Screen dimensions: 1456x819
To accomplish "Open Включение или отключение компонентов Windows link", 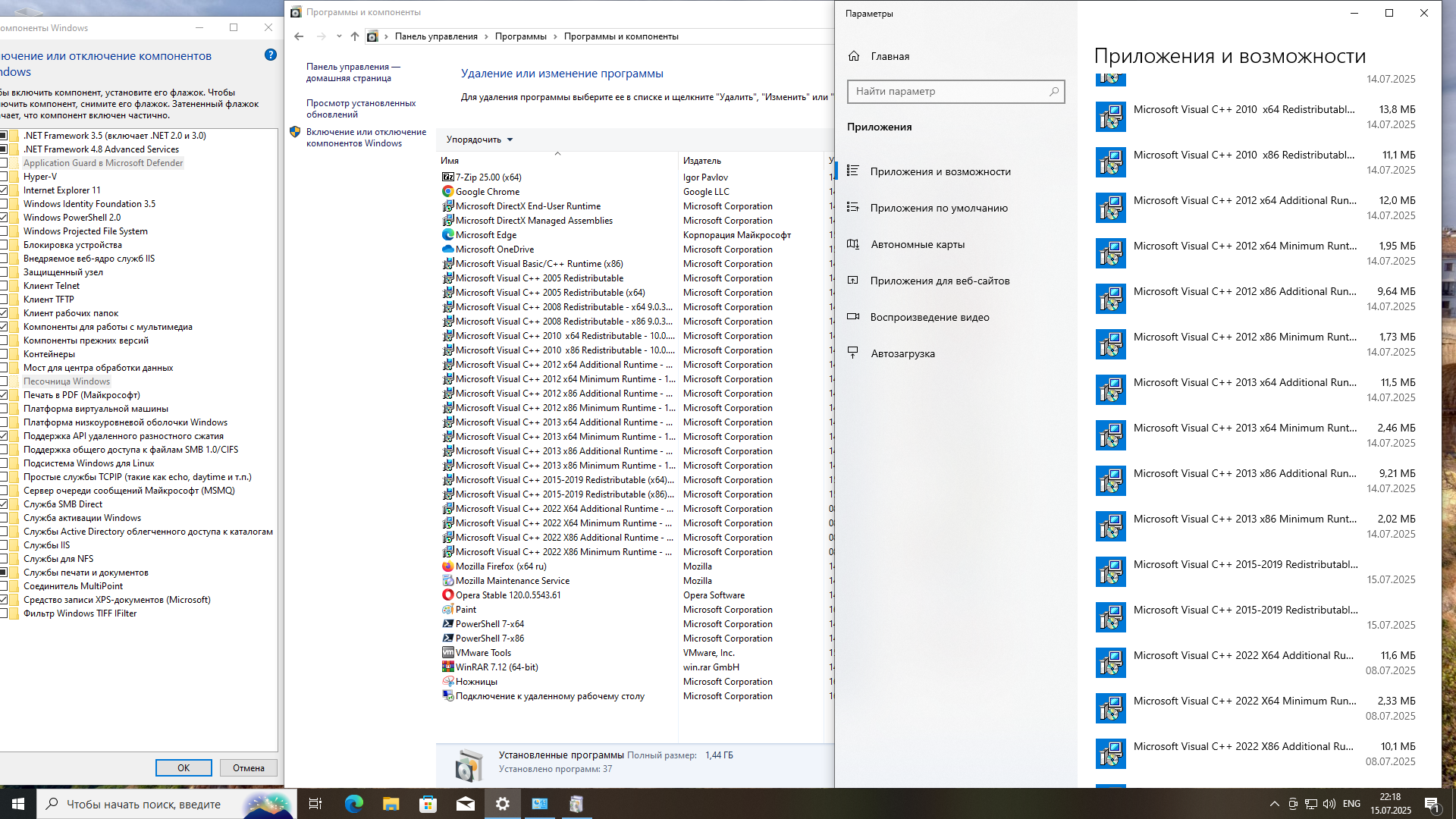I will [366, 137].
